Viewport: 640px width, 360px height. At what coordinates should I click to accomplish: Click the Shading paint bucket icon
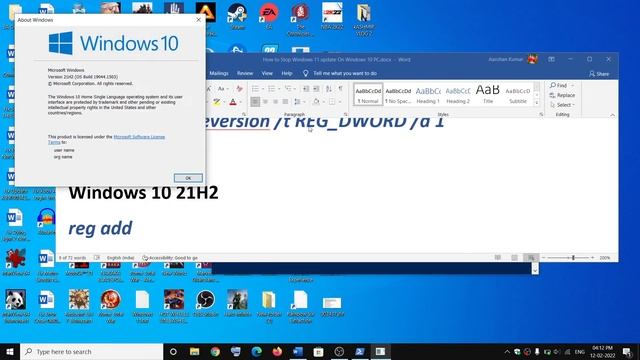pyautogui.click(x=316, y=102)
